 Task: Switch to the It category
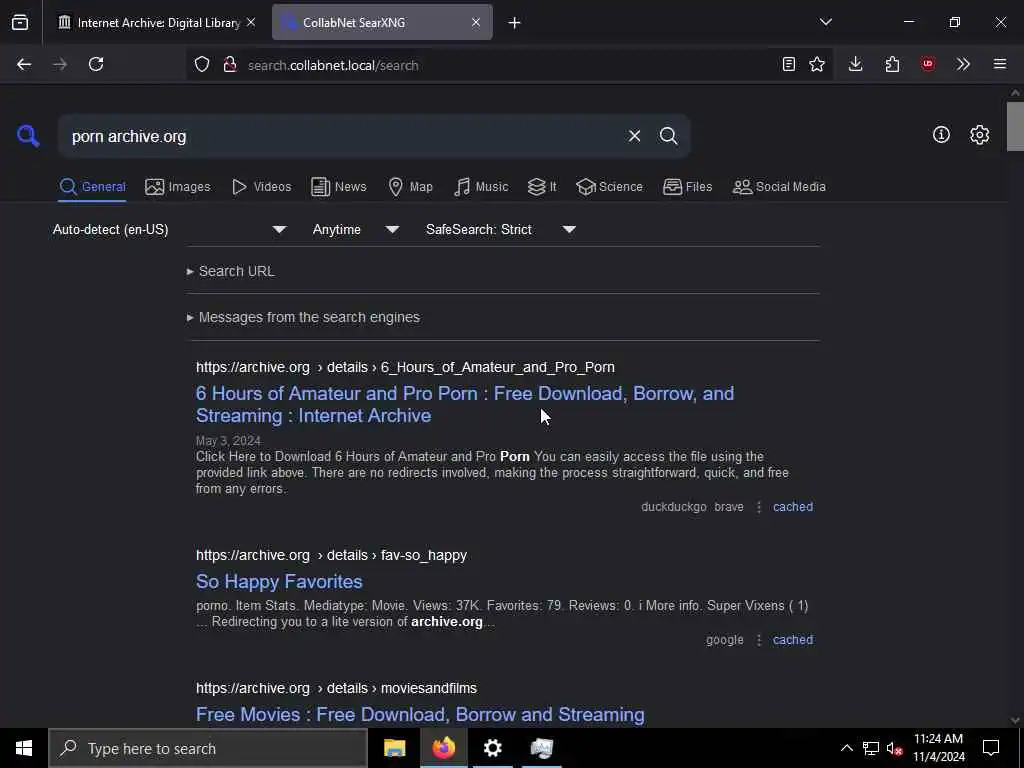tap(542, 187)
